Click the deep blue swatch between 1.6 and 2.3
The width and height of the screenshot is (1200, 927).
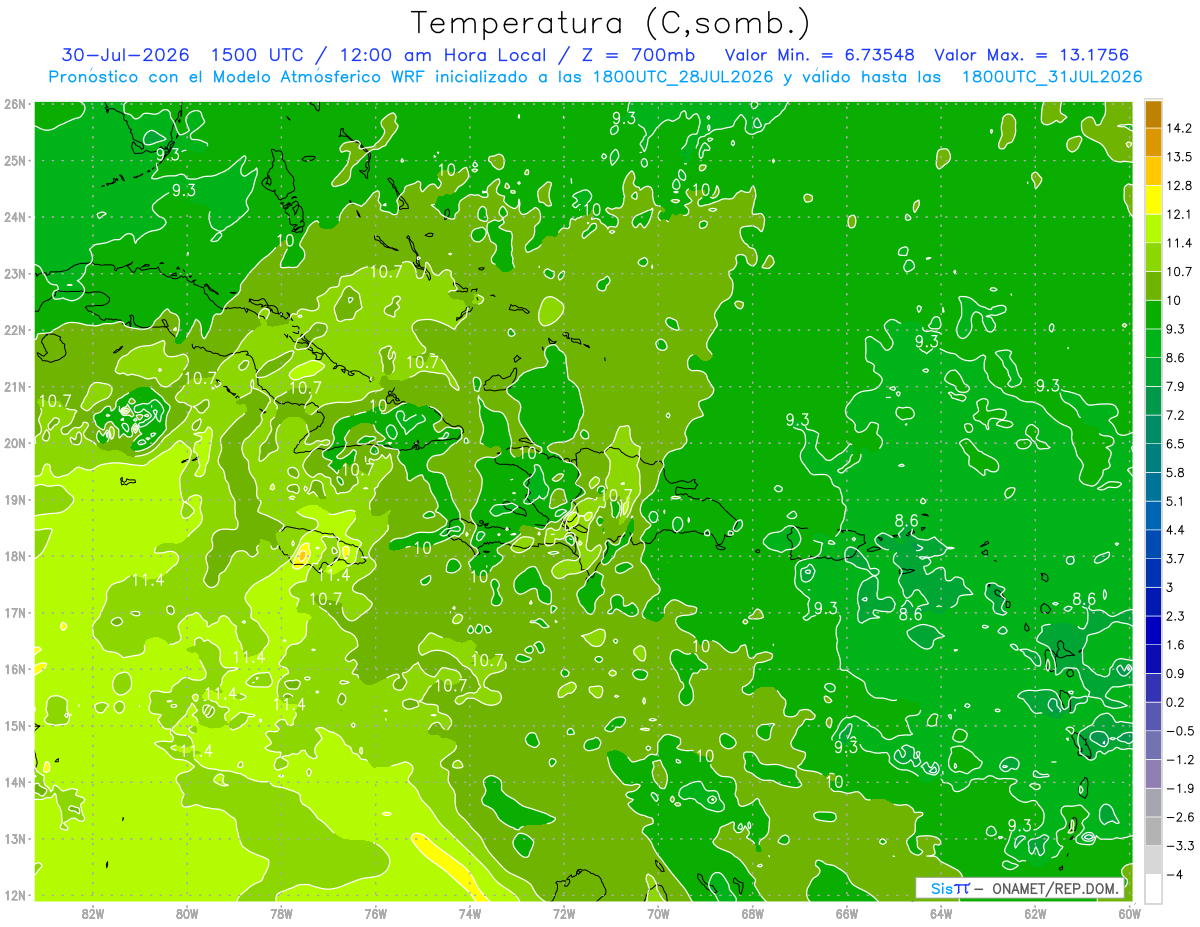tap(1153, 630)
